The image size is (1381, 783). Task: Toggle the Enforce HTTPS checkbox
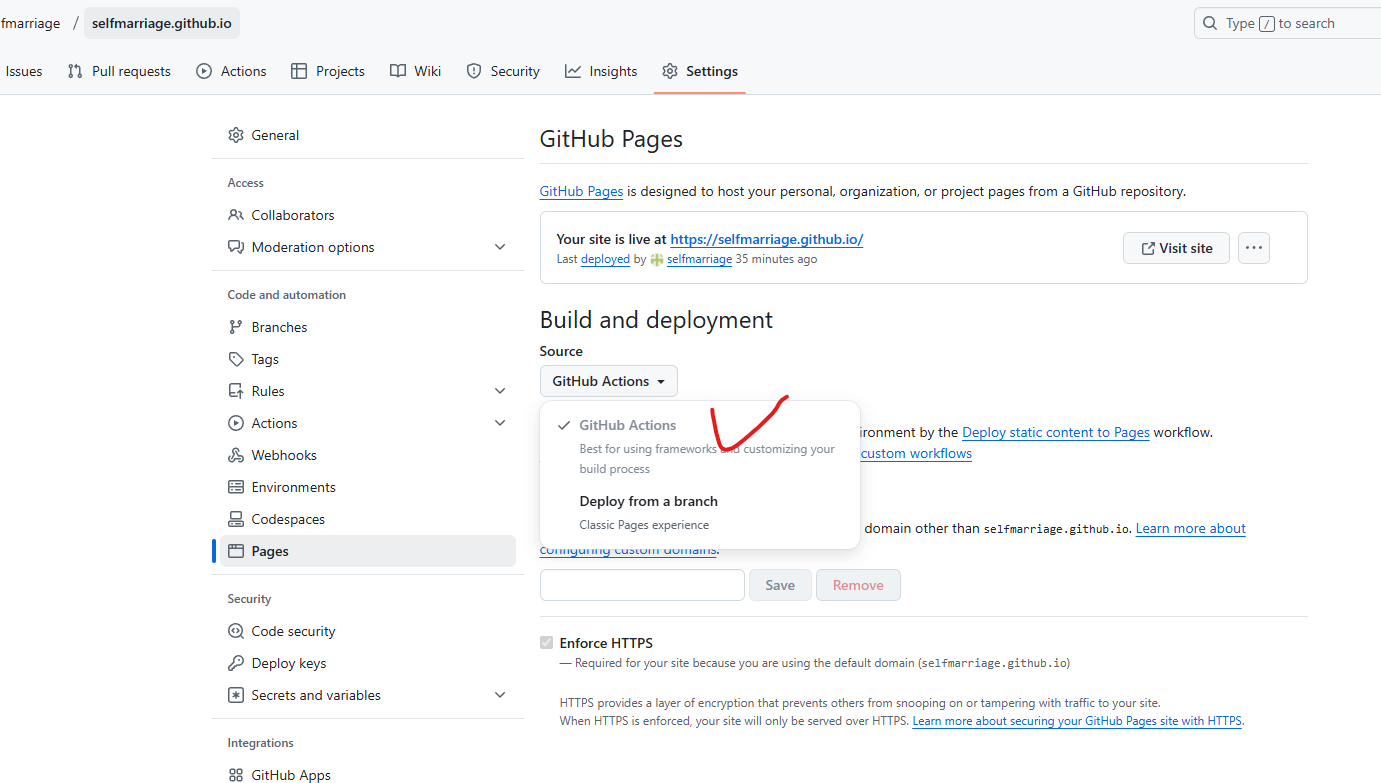[x=546, y=643]
